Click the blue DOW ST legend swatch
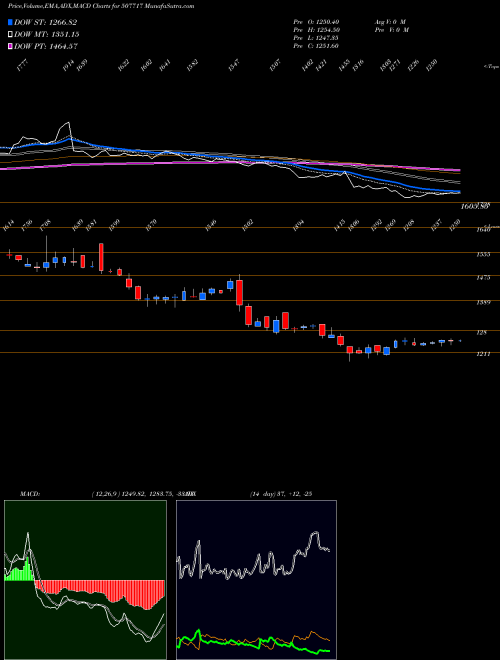The image size is (500, 660). coord(10,22)
